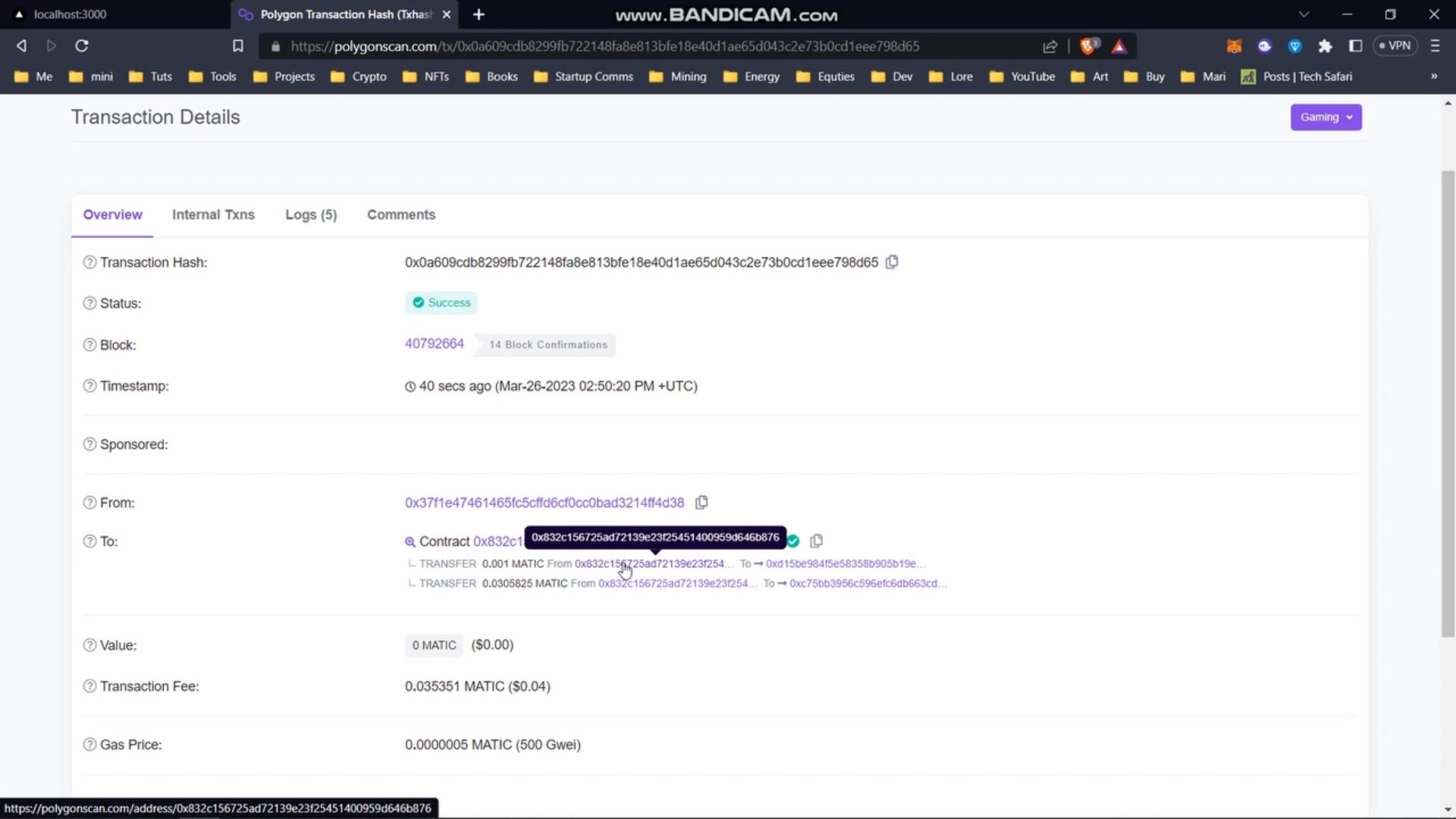1456x819 pixels.
Task: Click the From address 0x37f1e474... link
Action: tap(544, 502)
